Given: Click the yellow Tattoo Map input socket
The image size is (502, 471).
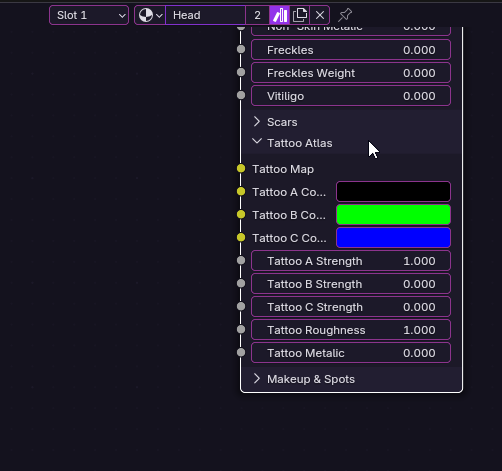Looking at the screenshot, I should coord(241,169).
